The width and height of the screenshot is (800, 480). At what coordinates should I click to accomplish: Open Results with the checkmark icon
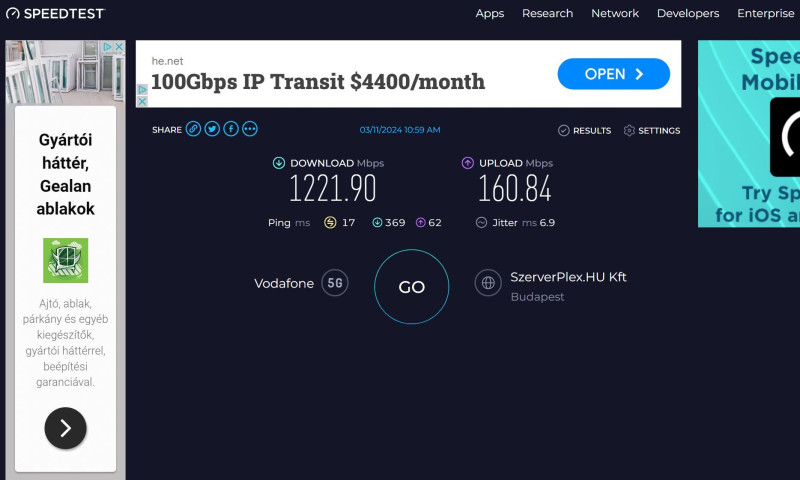[584, 131]
